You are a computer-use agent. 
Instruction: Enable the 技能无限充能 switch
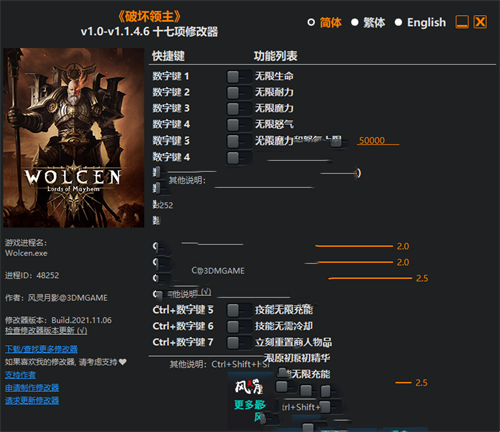coord(239,310)
